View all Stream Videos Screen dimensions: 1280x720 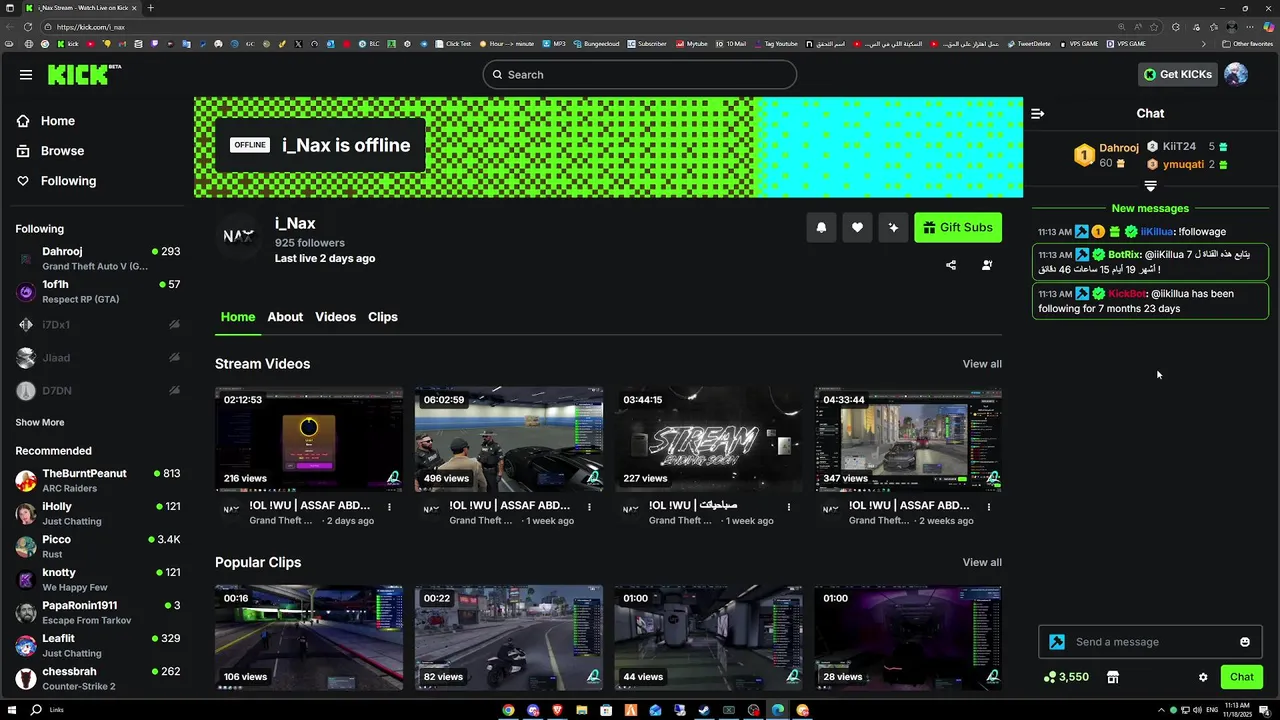pyautogui.click(x=982, y=364)
